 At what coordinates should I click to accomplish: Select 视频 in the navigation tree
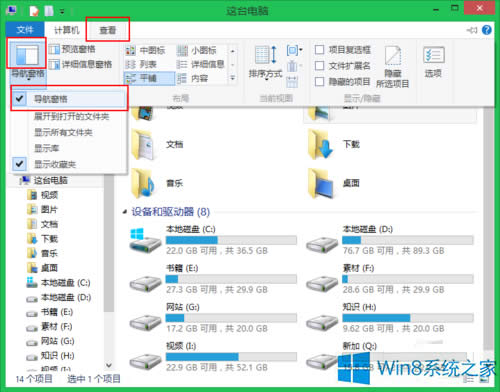49,195
